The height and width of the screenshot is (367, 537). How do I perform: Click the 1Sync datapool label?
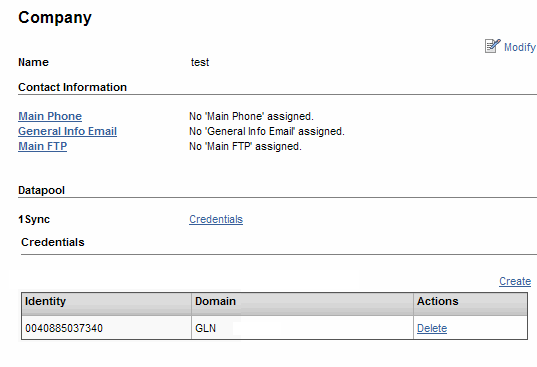[x=34, y=219]
